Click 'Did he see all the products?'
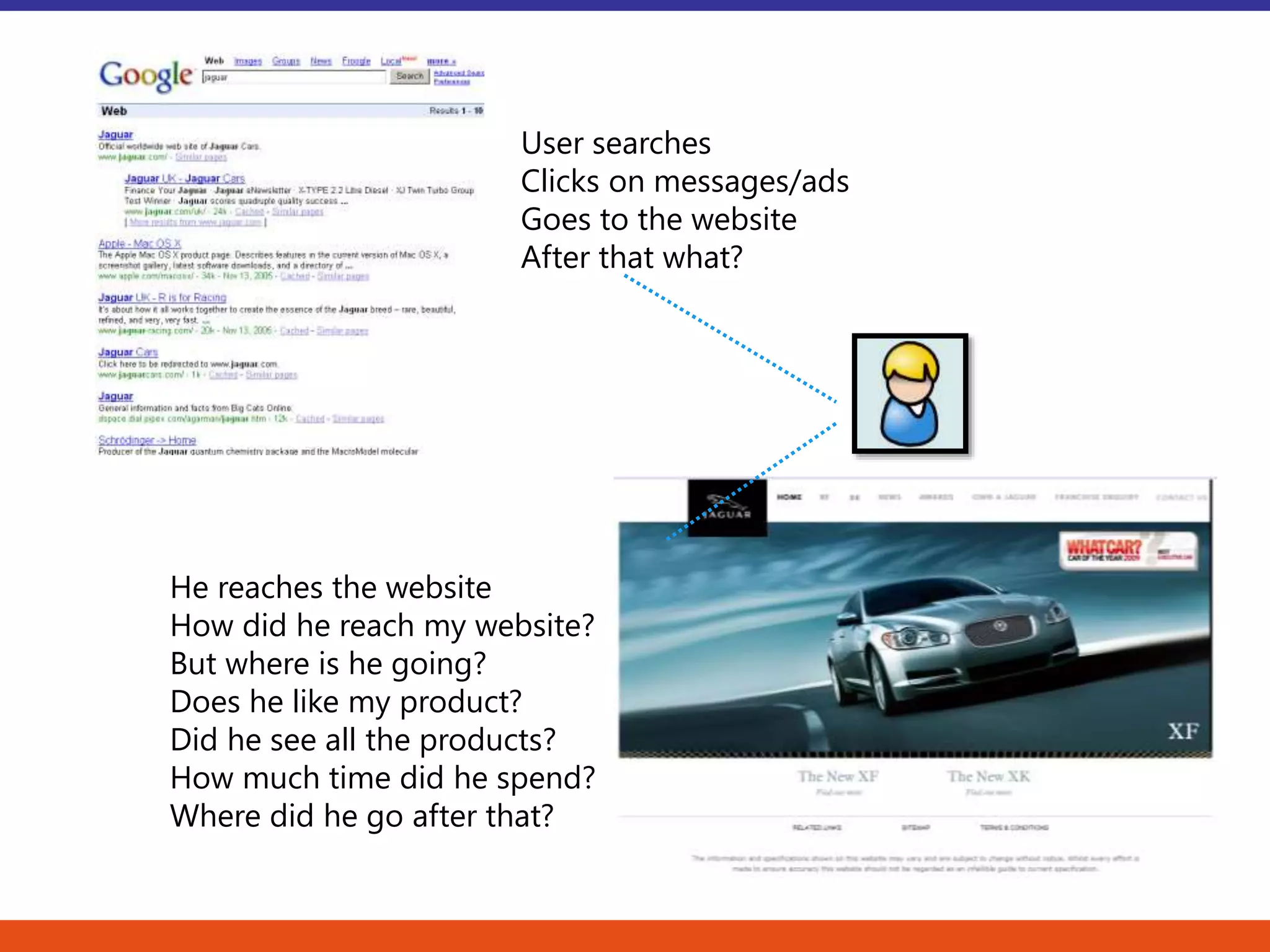This screenshot has width=1270, height=952. tap(363, 740)
